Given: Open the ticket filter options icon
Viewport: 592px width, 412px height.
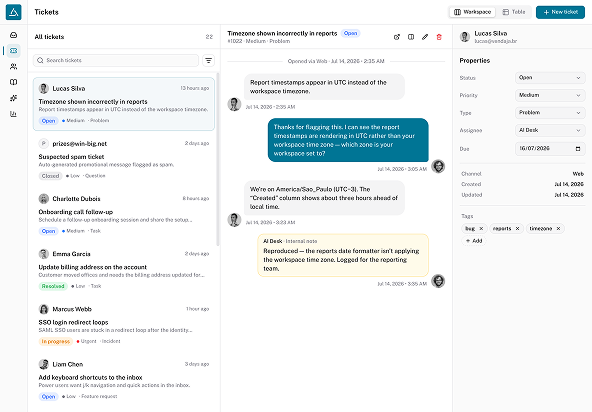Looking at the screenshot, I should (208, 60).
